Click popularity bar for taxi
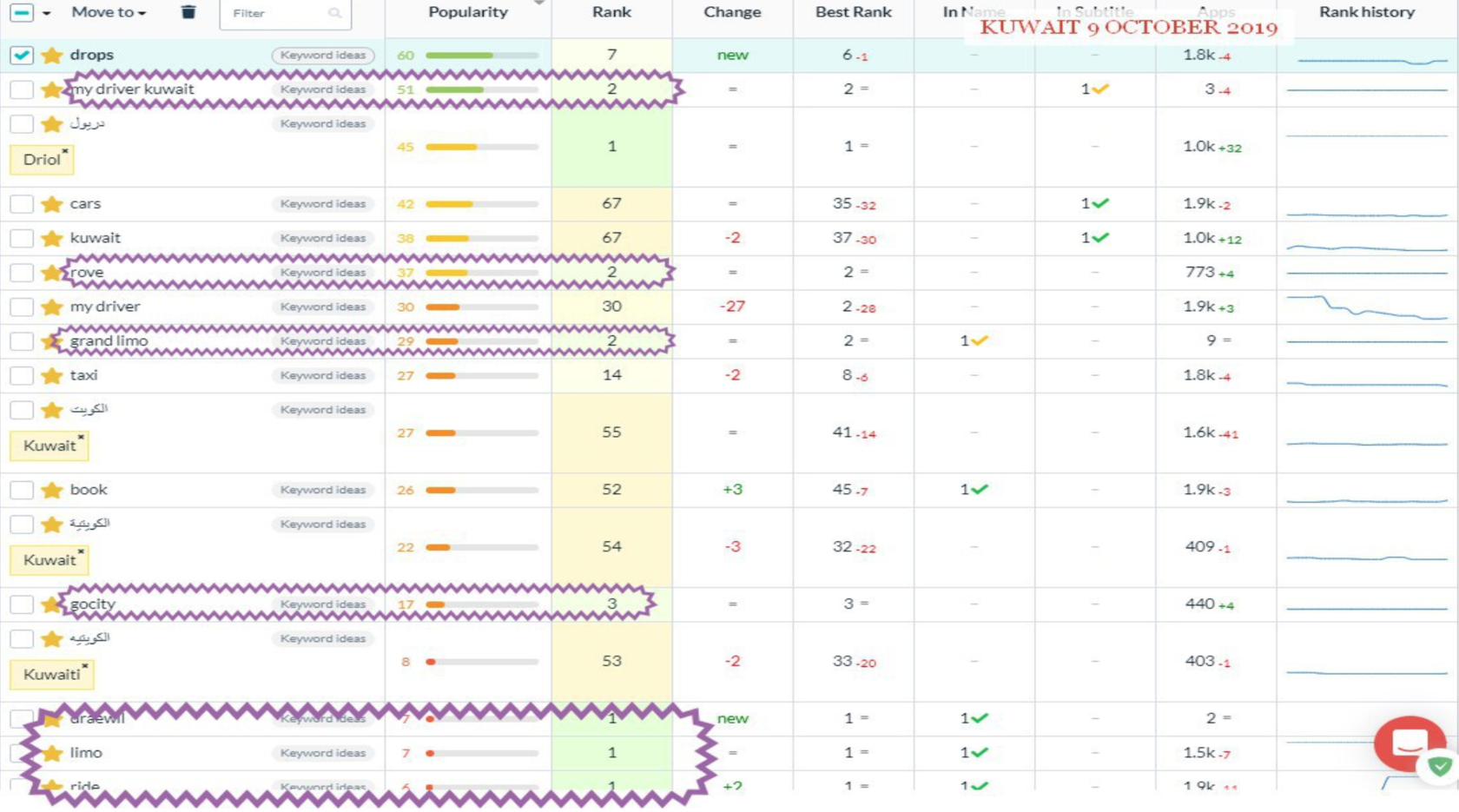 (482, 375)
